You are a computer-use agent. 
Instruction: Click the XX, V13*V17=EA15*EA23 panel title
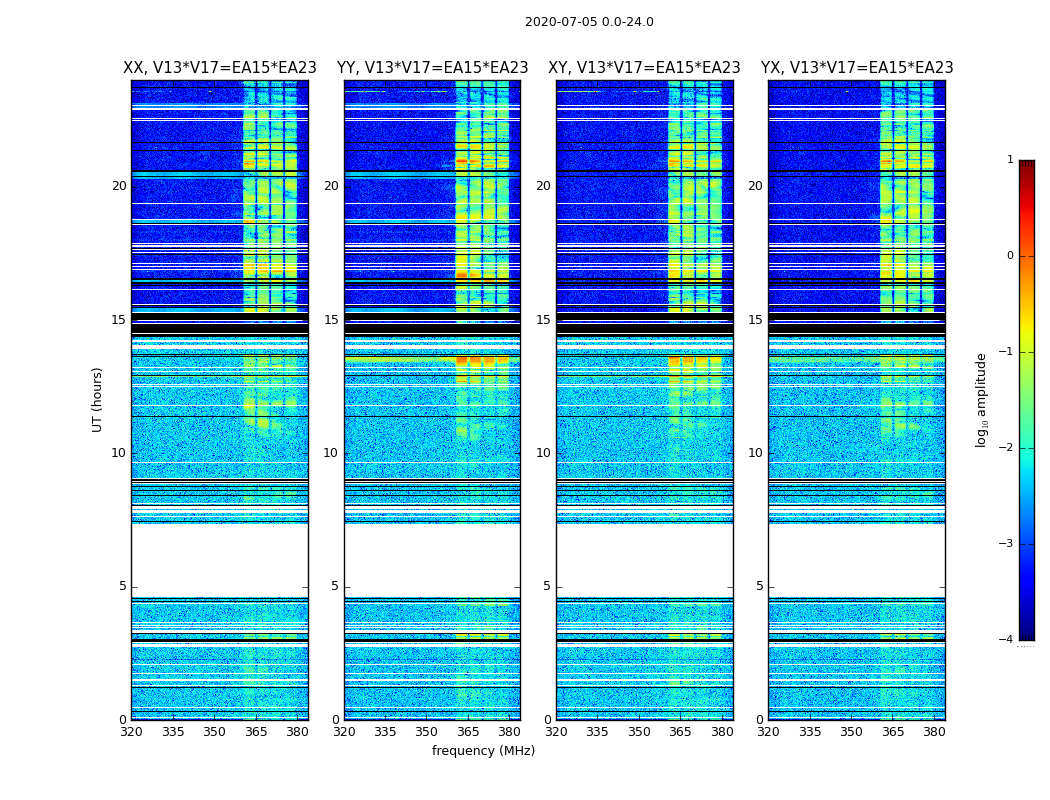tap(220, 68)
